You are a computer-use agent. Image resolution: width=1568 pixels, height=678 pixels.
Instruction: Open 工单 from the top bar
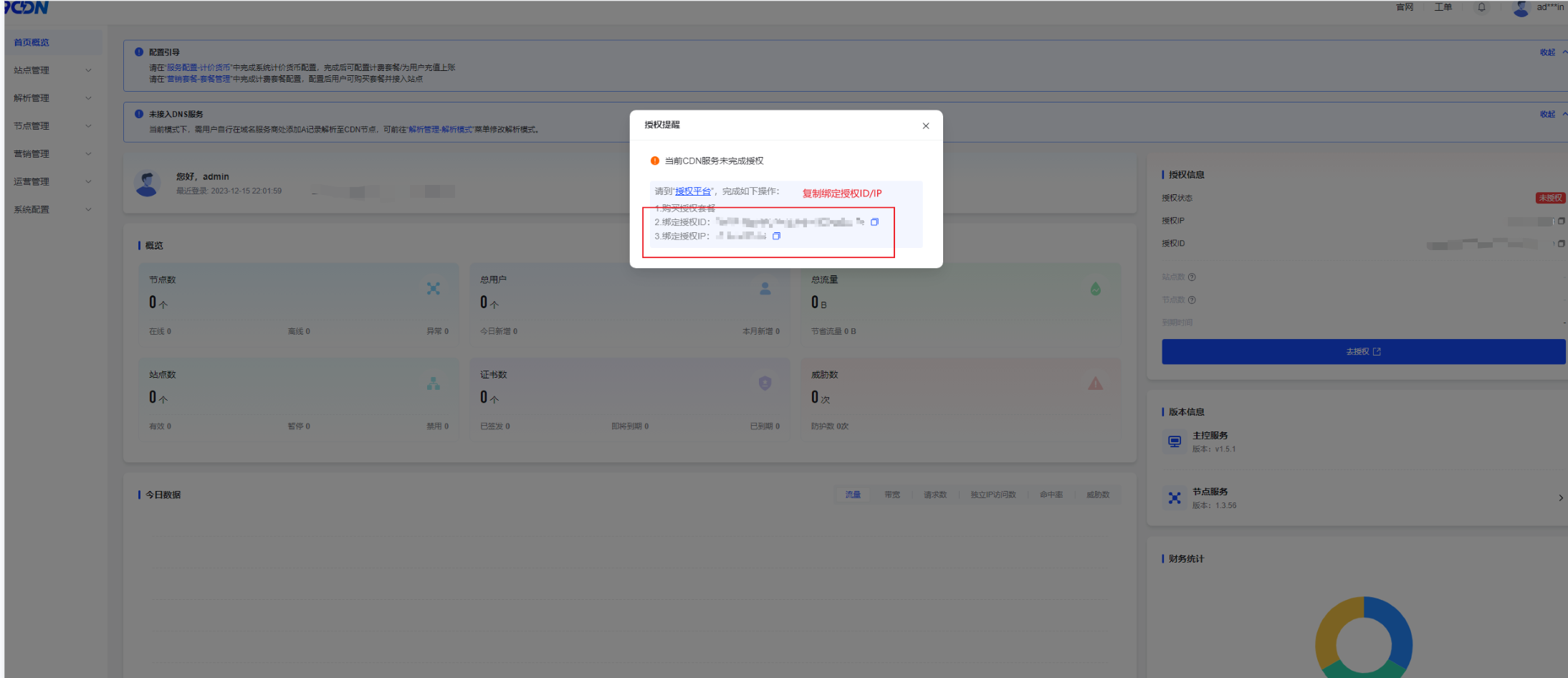(1443, 7)
